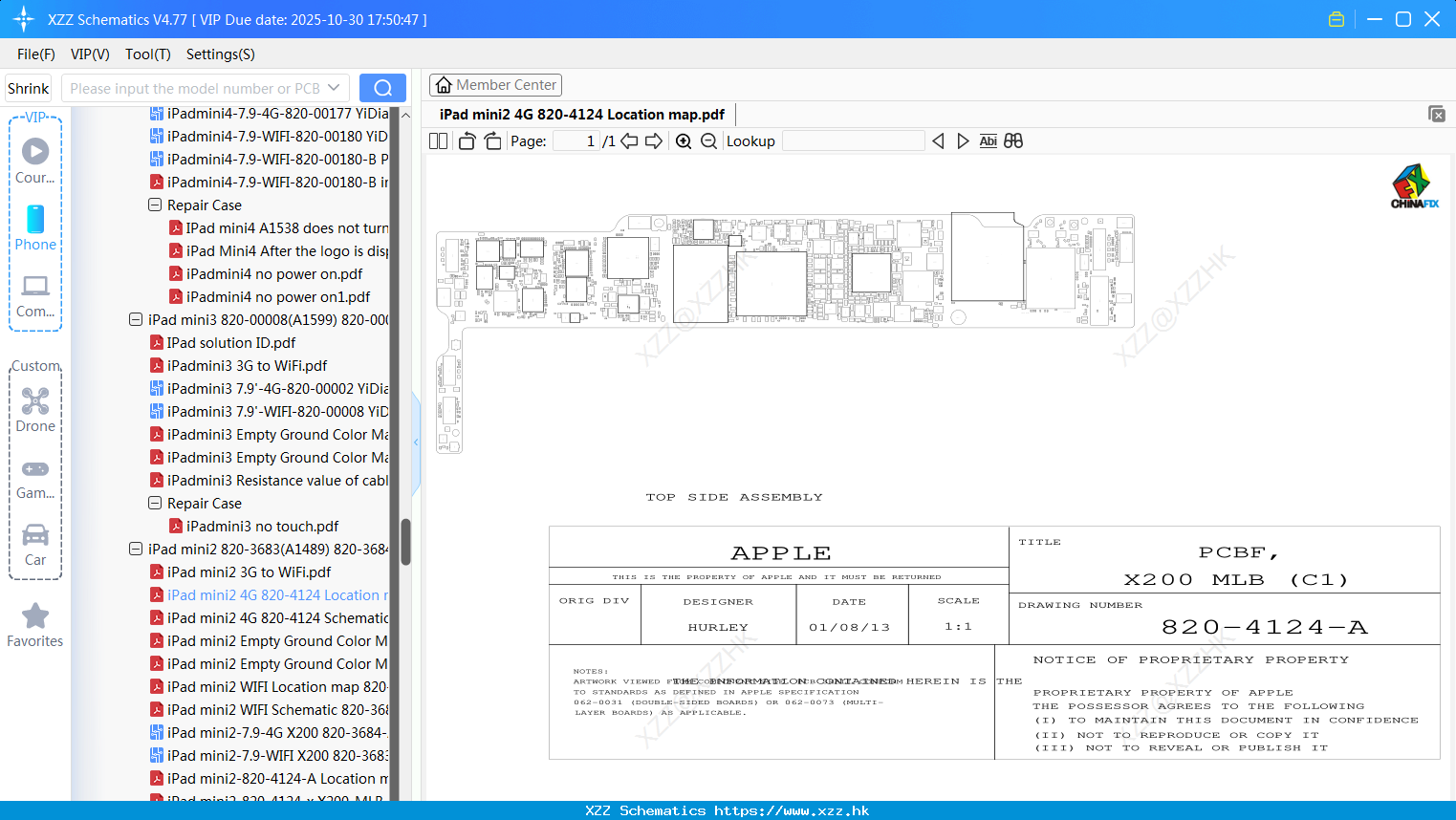Open the Settings(S) menu
This screenshot has width=1456, height=820.
[221, 54]
